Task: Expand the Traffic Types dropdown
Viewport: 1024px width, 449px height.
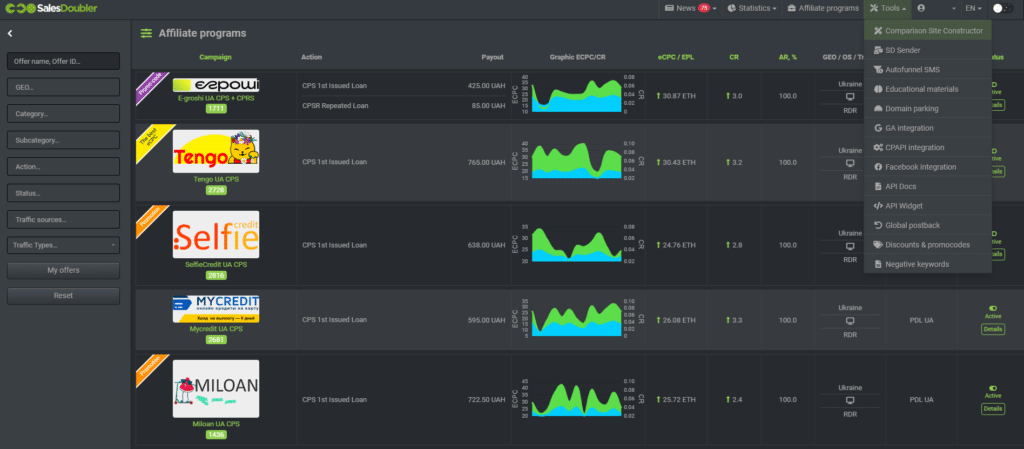Action: pos(63,244)
